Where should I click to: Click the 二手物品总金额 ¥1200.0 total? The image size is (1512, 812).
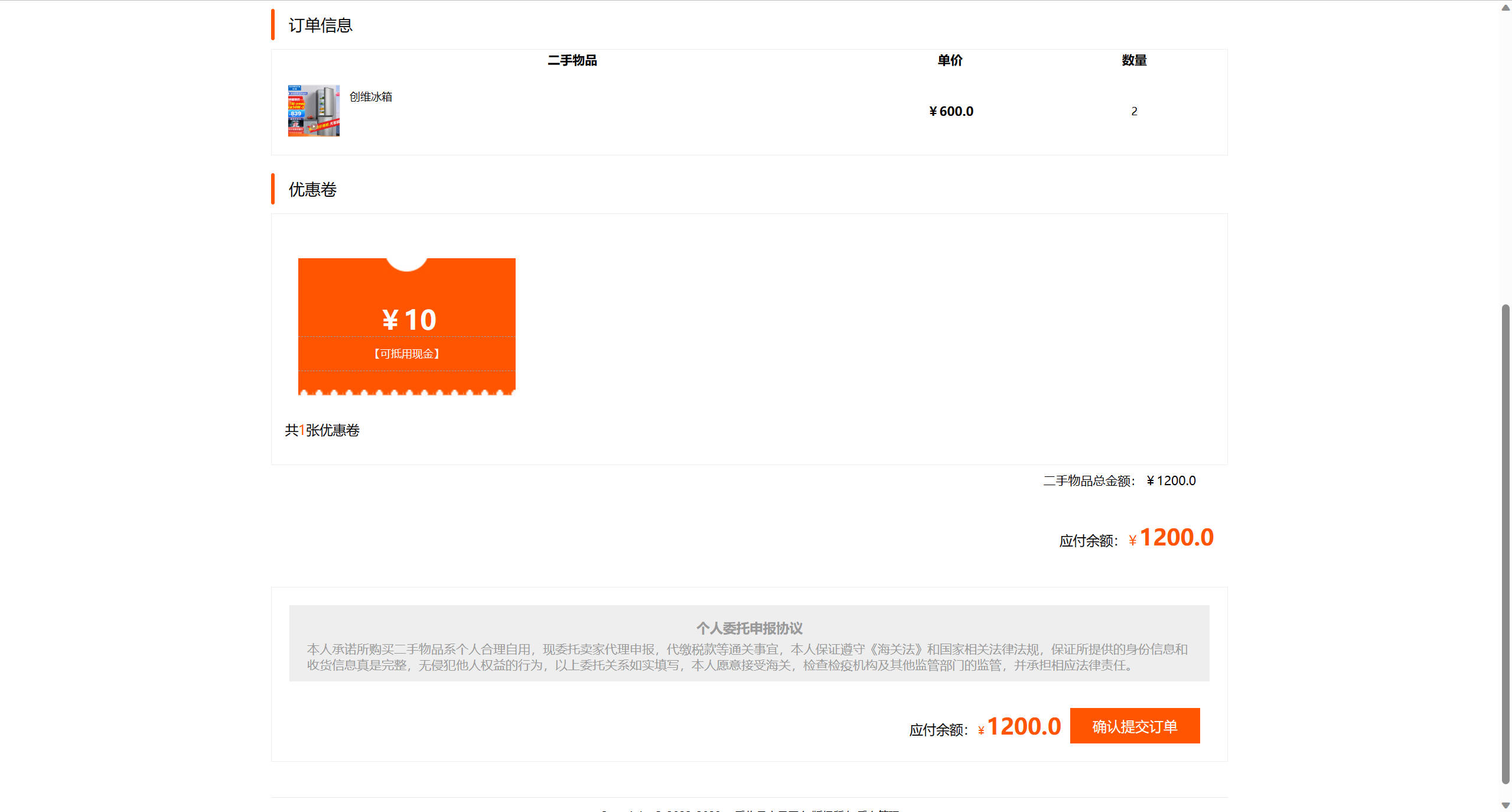coord(1119,480)
